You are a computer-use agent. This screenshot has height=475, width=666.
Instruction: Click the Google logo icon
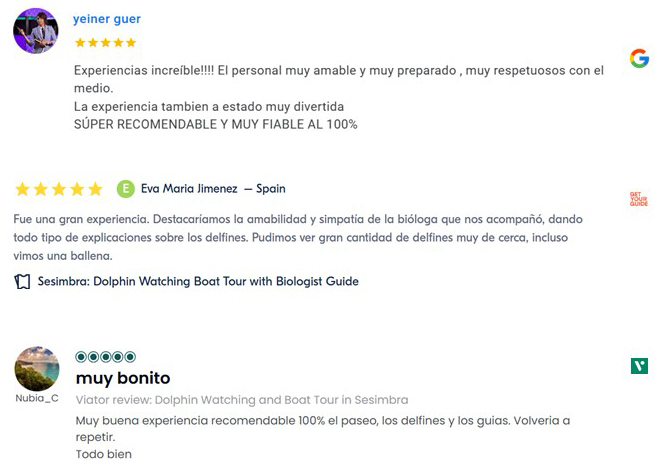(x=639, y=58)
